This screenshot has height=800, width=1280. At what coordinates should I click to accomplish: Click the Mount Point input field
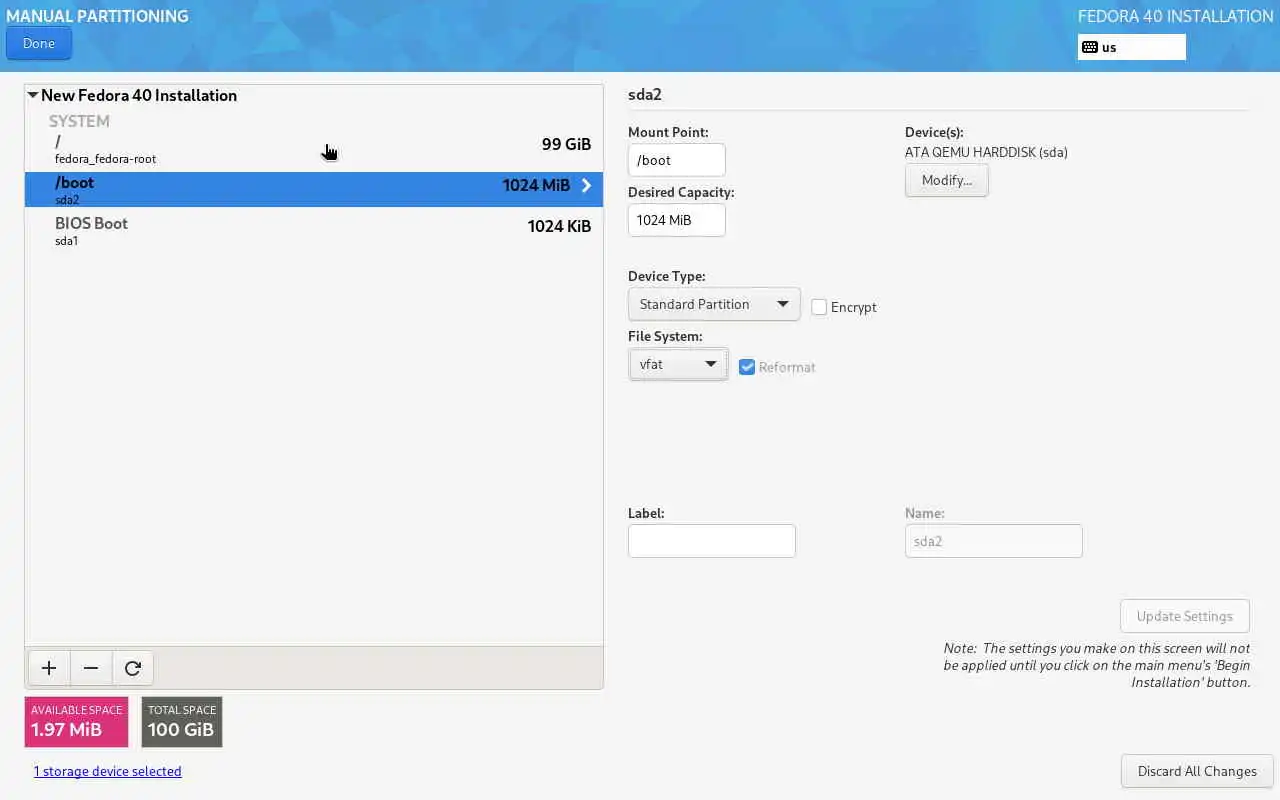point(677,160)
